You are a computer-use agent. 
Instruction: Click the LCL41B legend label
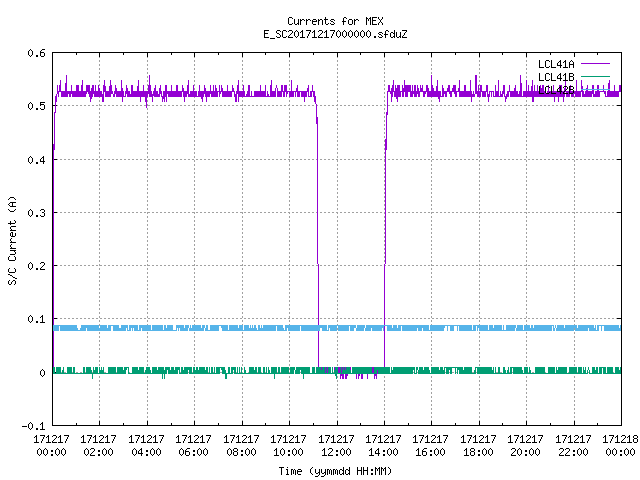pos(556,77)
